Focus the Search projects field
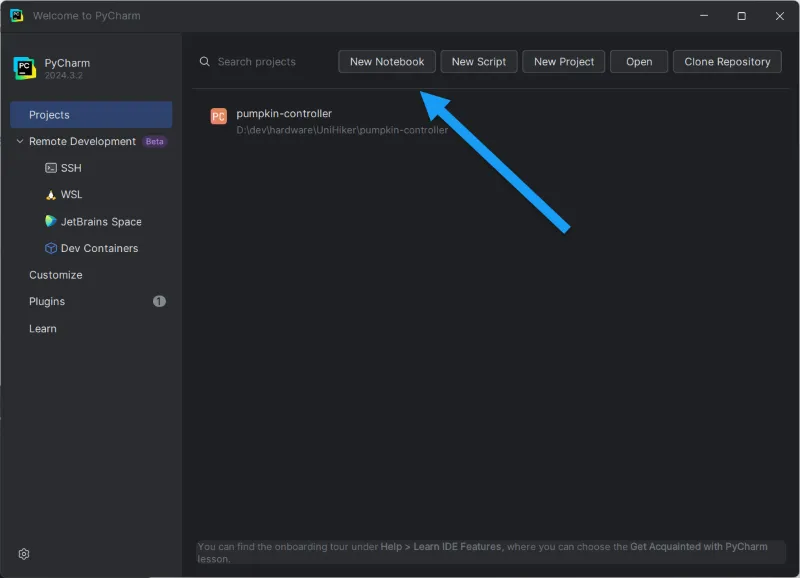800x578 pixels. pos(257,62)
